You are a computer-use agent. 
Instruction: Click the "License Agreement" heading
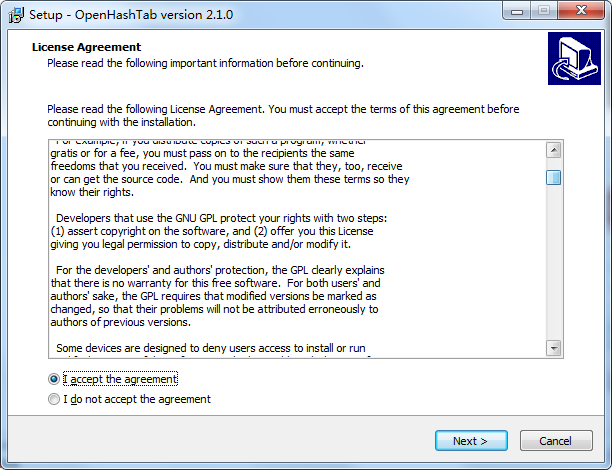[x=86, y=47]
